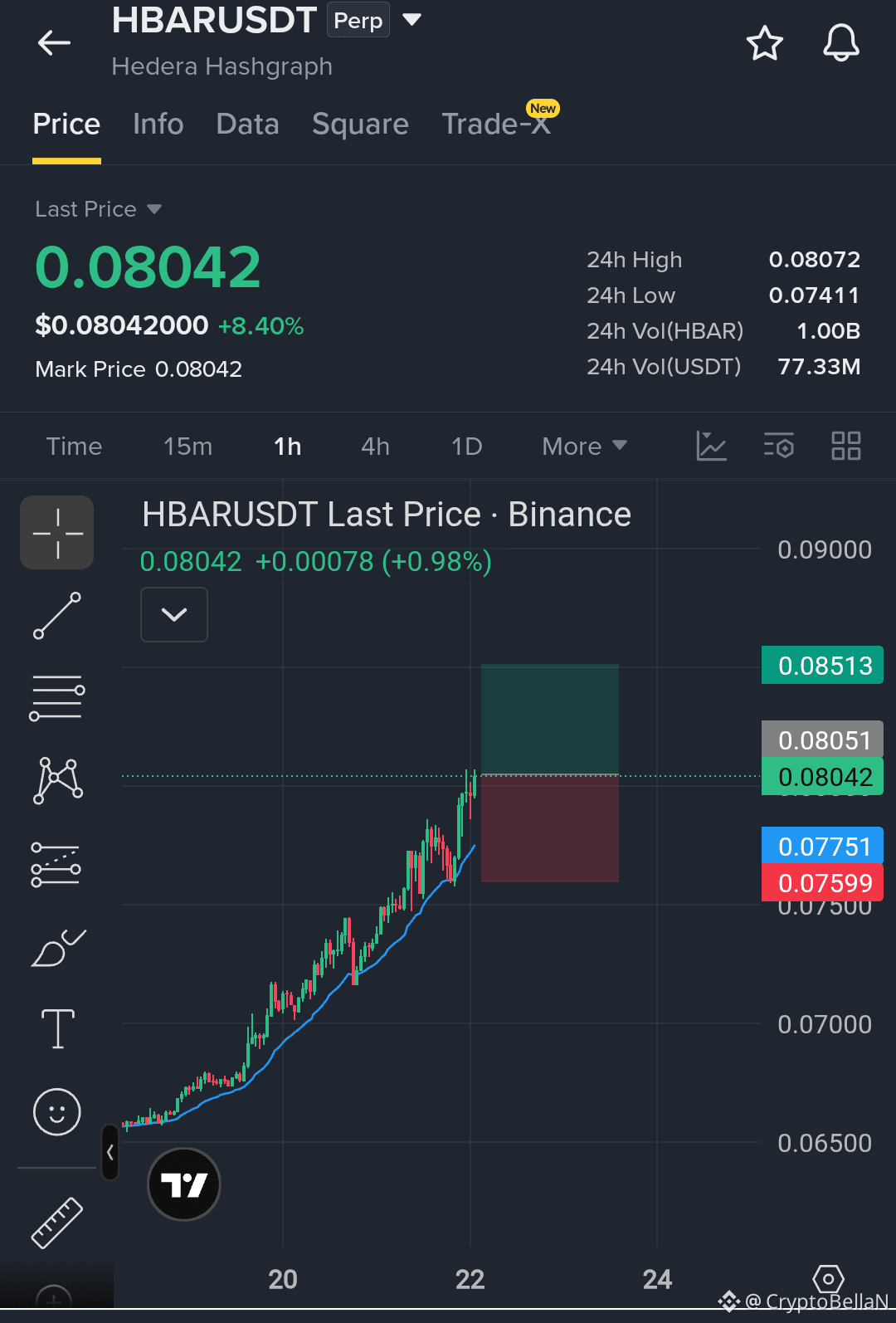This screenshot has width=896, height=1323.
Task: Select the trend line drawing tool
Action: click(57, 615)
